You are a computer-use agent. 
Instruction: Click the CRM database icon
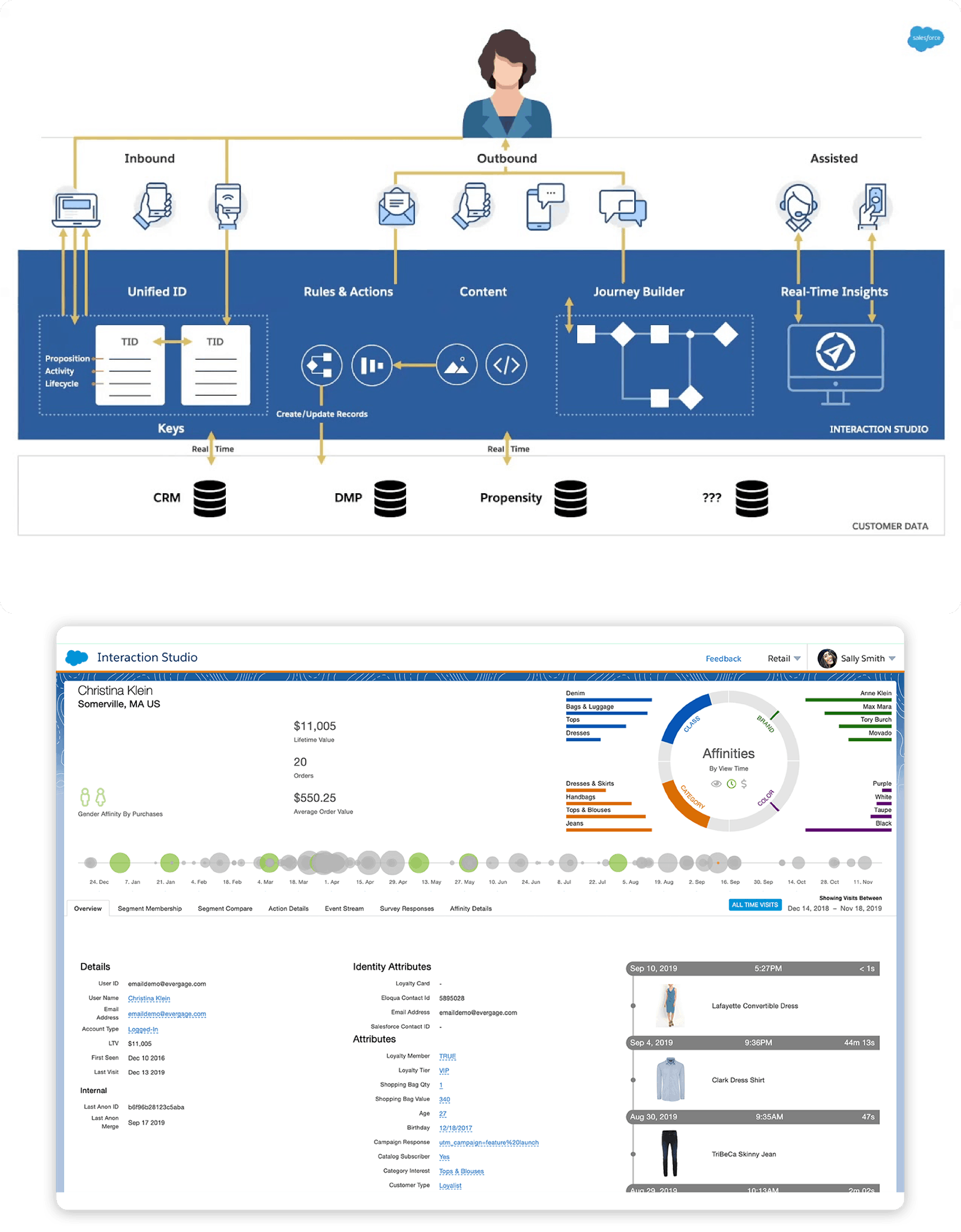click(x=209, y=498)
